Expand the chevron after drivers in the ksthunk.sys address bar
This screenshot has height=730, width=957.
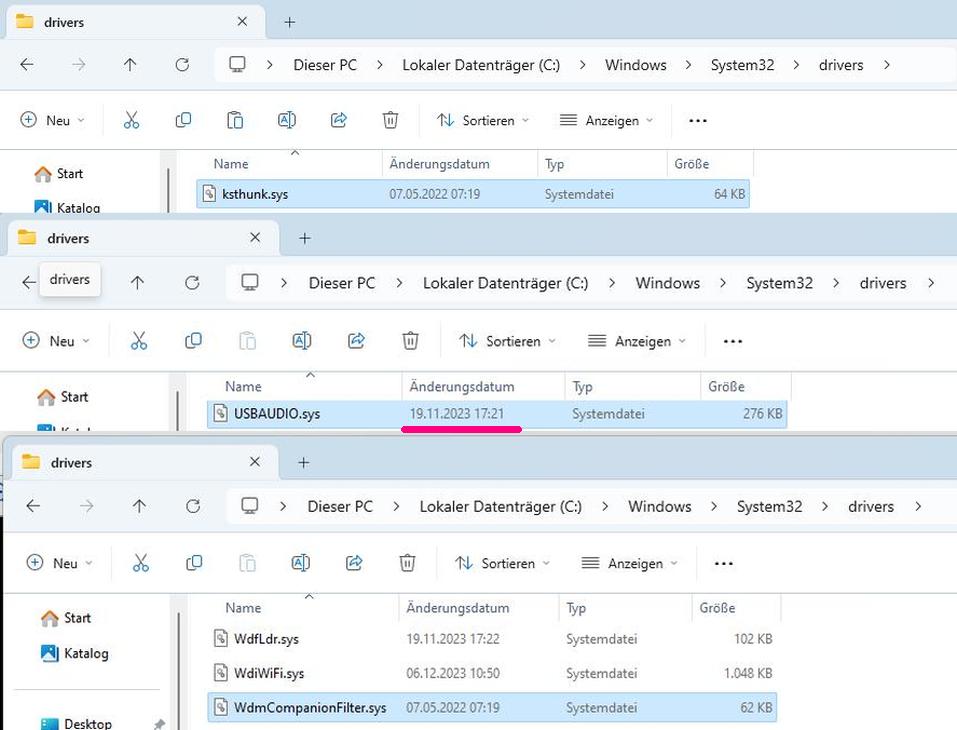pyautogui.click(x=886, y=65)
